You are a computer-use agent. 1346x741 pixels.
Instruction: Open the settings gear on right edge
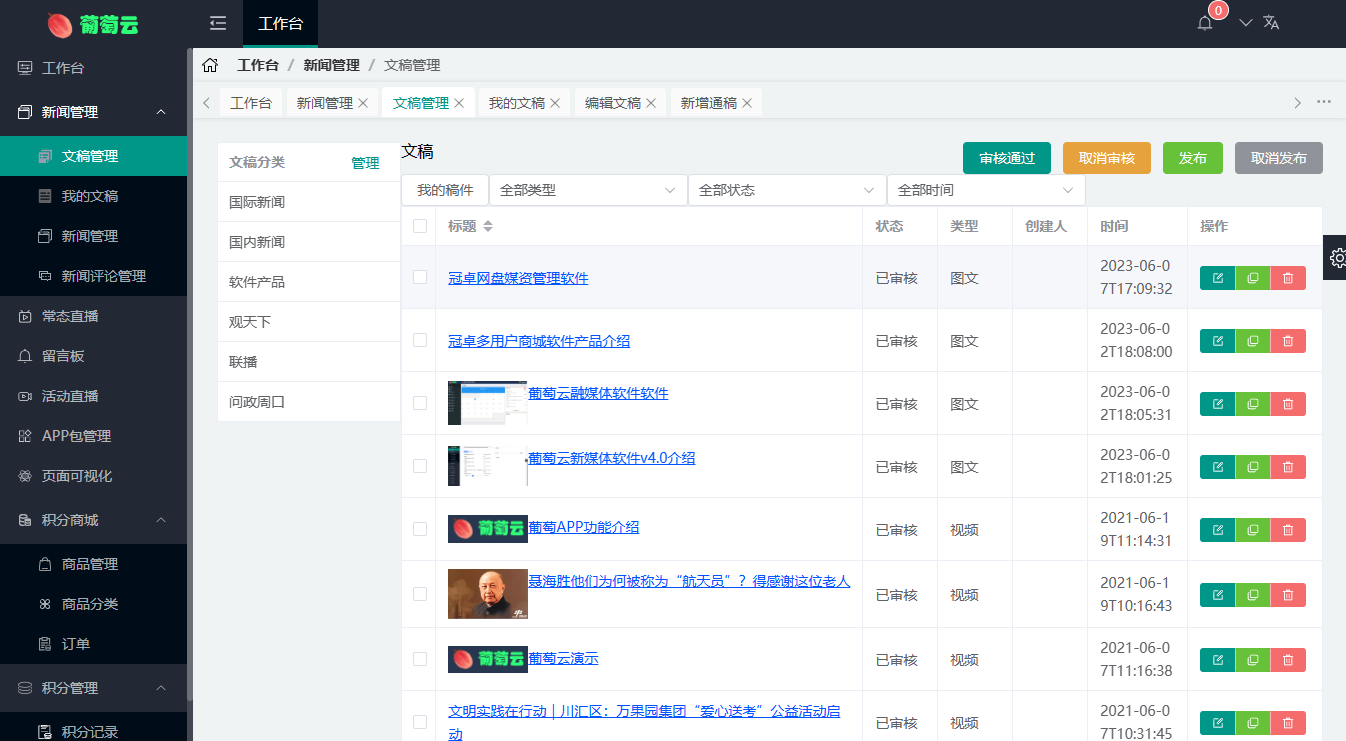[x=1337, y=258]
